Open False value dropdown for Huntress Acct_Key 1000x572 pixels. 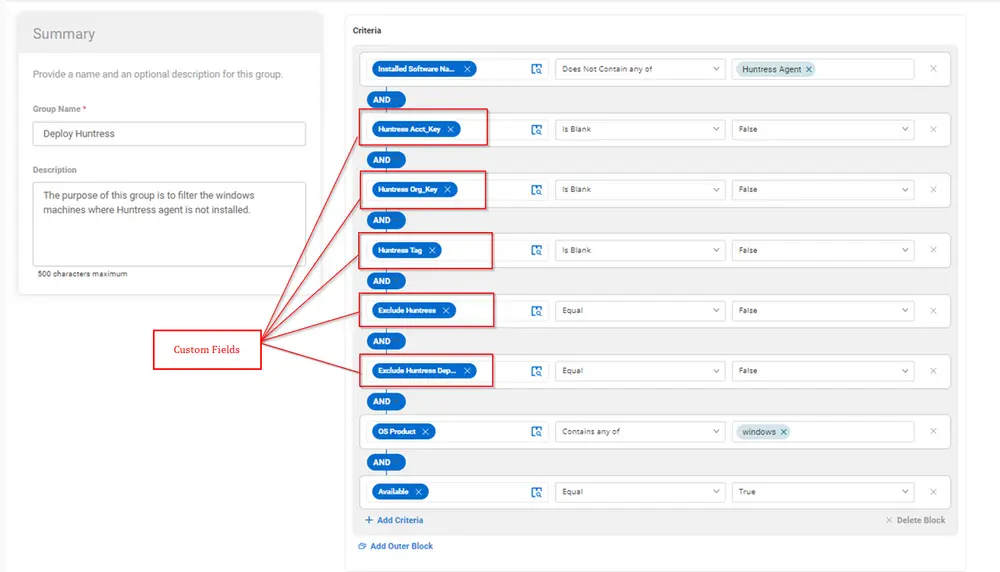pyautogui.click(x=823, y=129)
